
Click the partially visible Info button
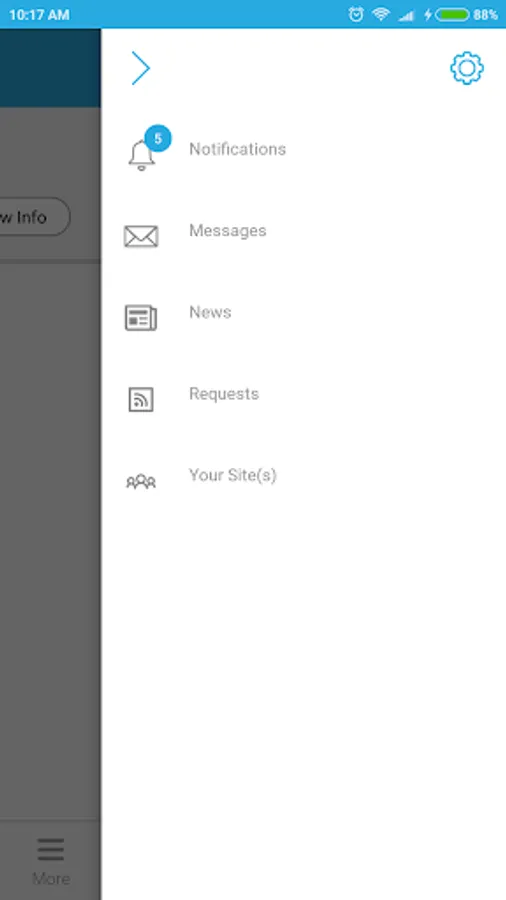[x=34, y=217]
